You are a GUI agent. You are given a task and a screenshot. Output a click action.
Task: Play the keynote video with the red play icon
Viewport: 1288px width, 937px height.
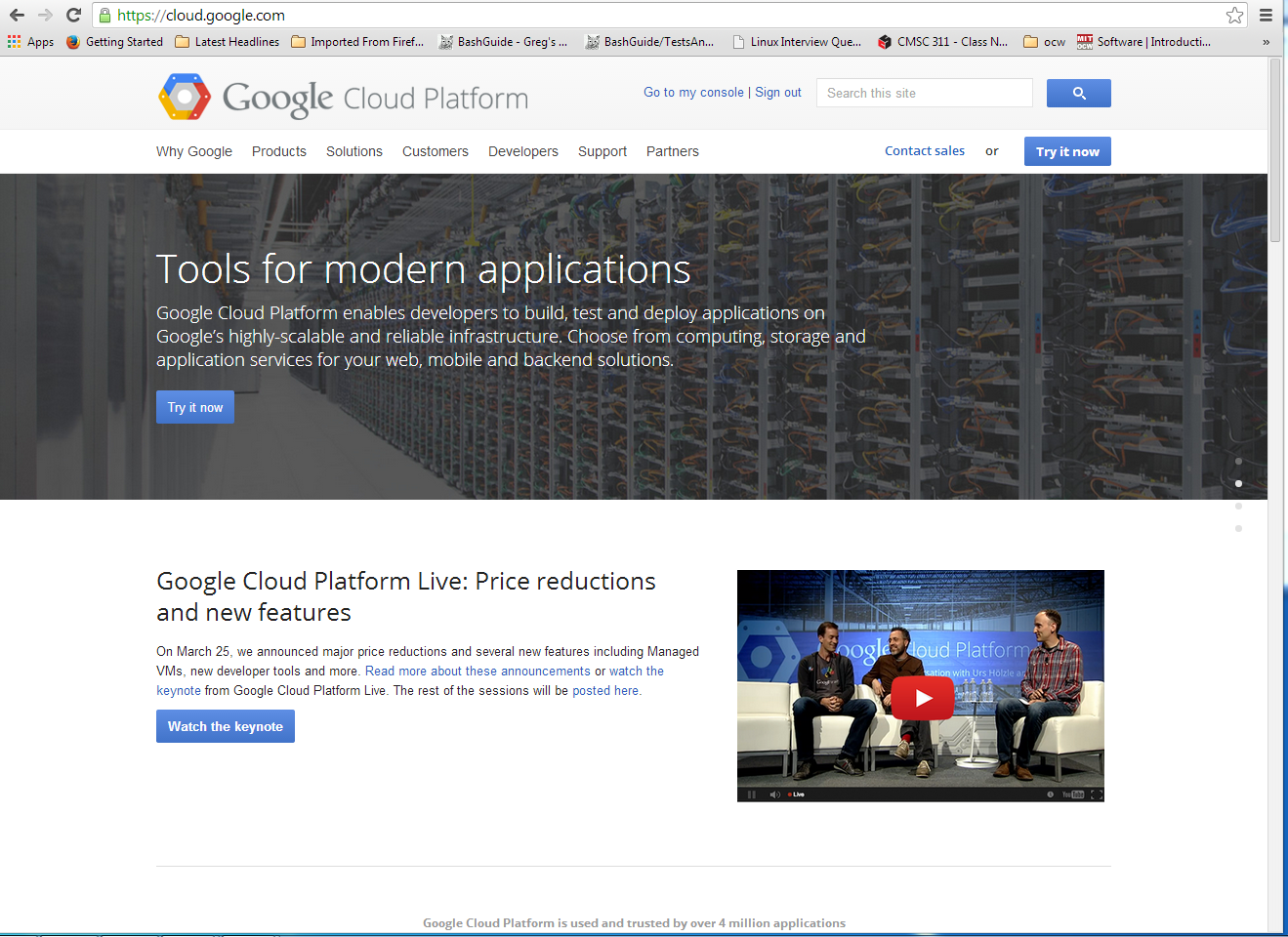(x=922, y=698)
